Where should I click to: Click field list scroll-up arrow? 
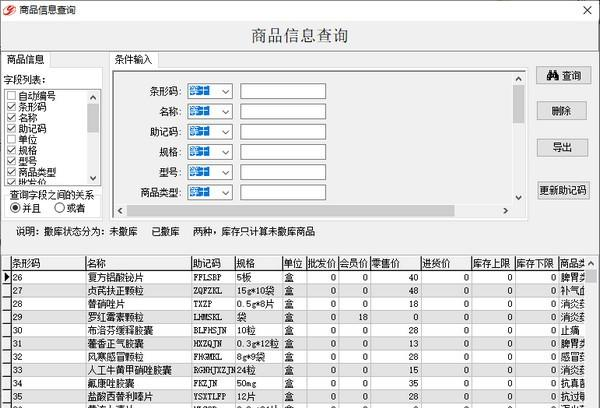[93, 98]
